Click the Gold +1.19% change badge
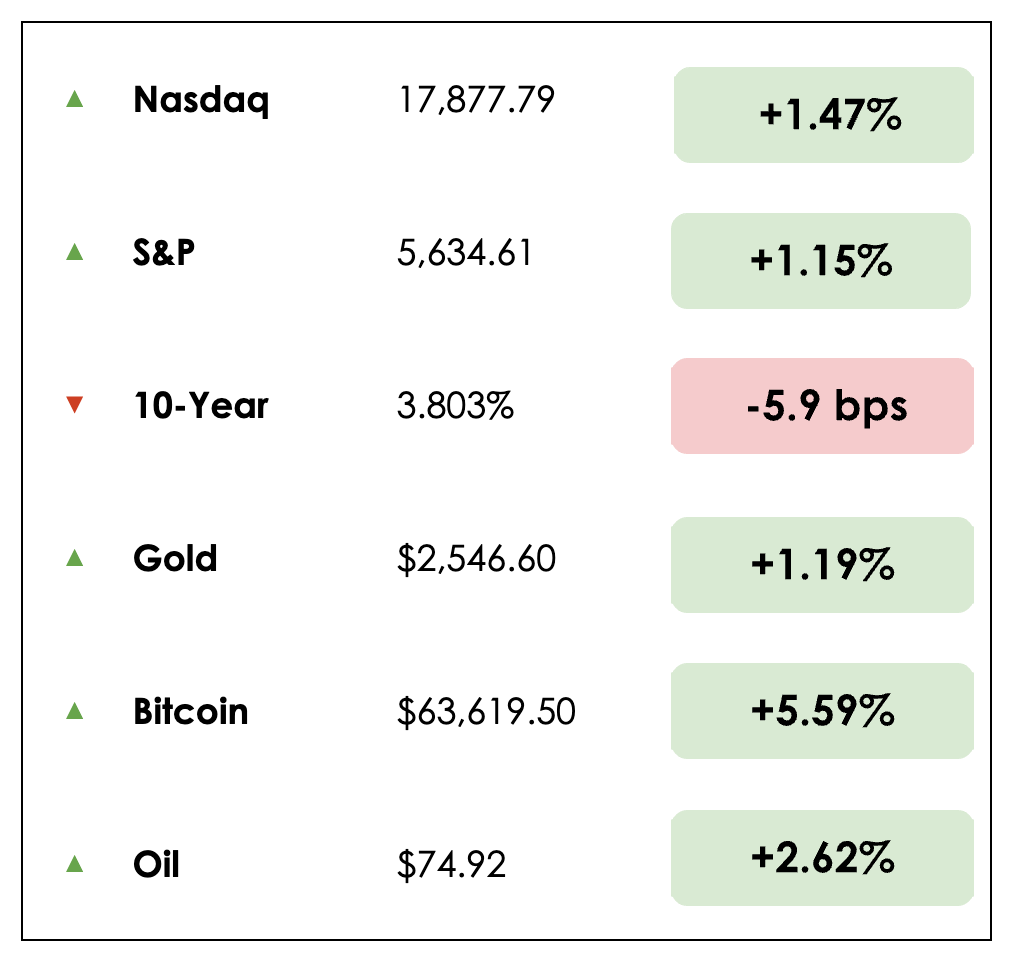The image size is (1014, 960). pos(821,565)
